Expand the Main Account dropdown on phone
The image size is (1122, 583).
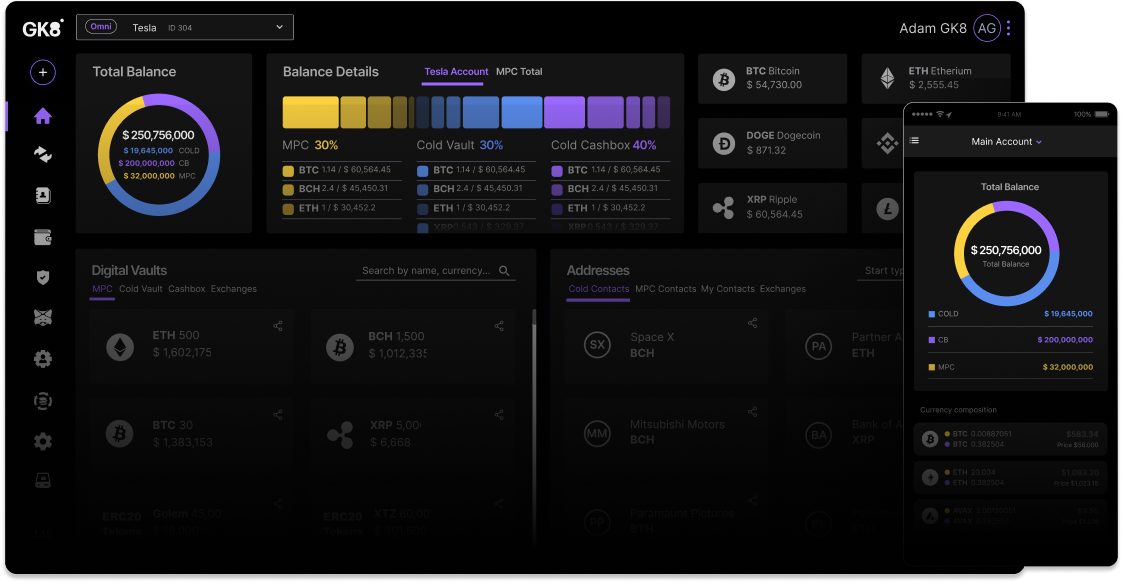[1006, 142]
